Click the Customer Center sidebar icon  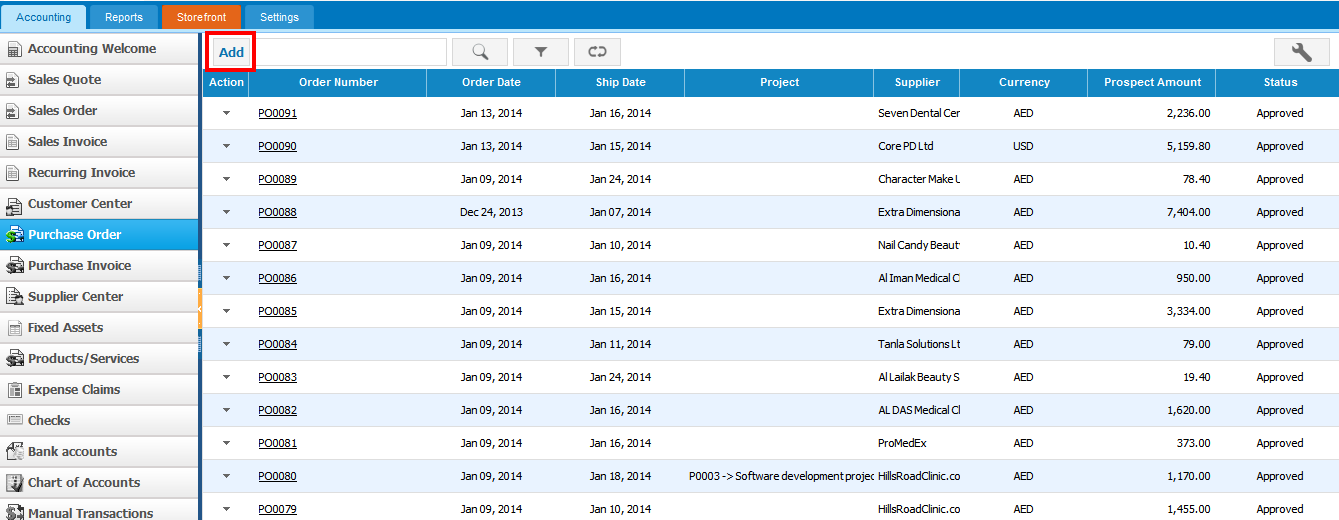point(13,204)
